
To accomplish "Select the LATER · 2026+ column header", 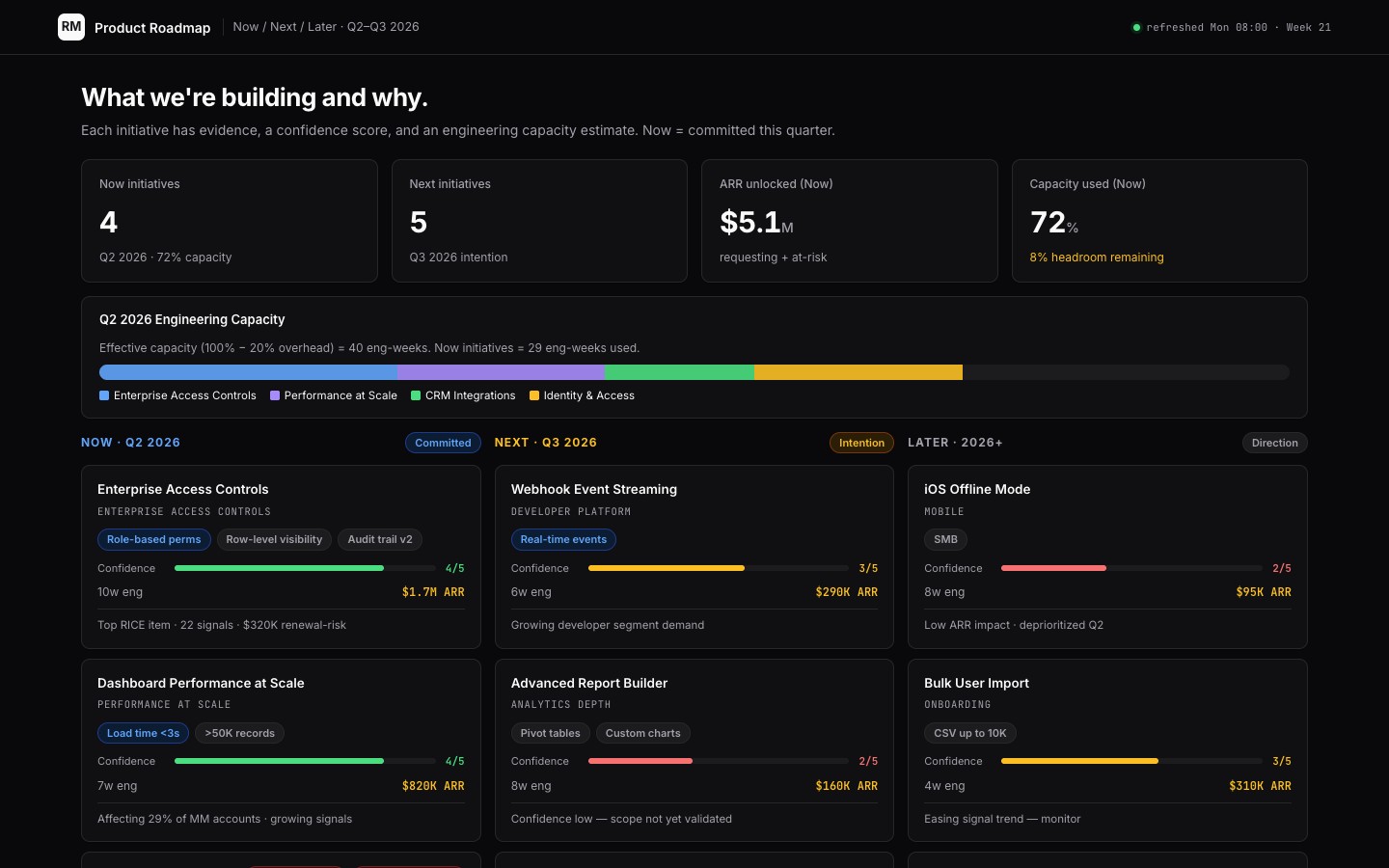I will pyautogui.click(x=955, y=443).
